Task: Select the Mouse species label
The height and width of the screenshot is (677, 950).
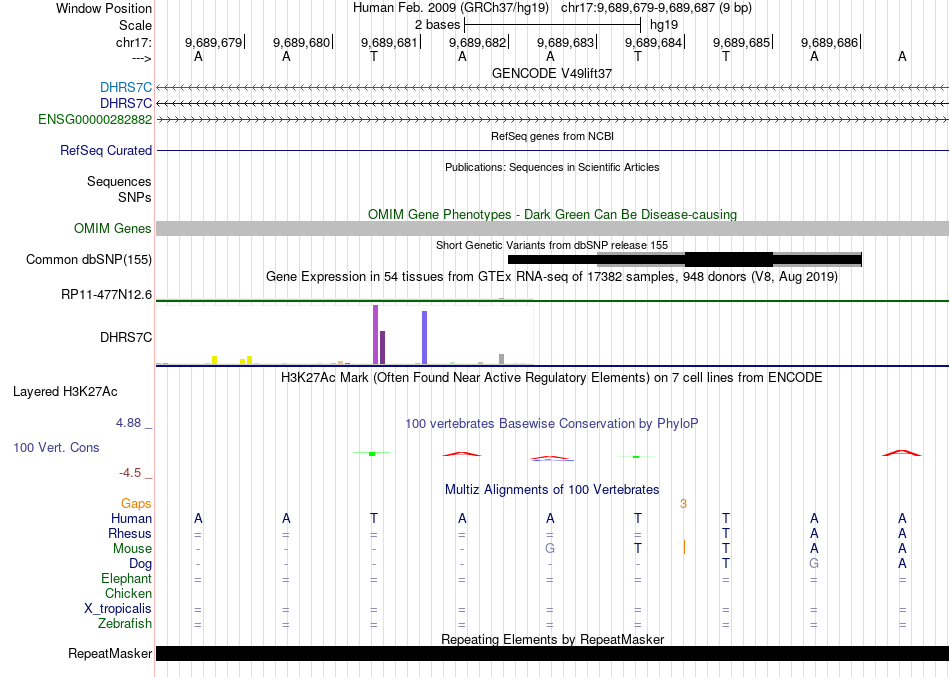Action: (x=132, y=549)
